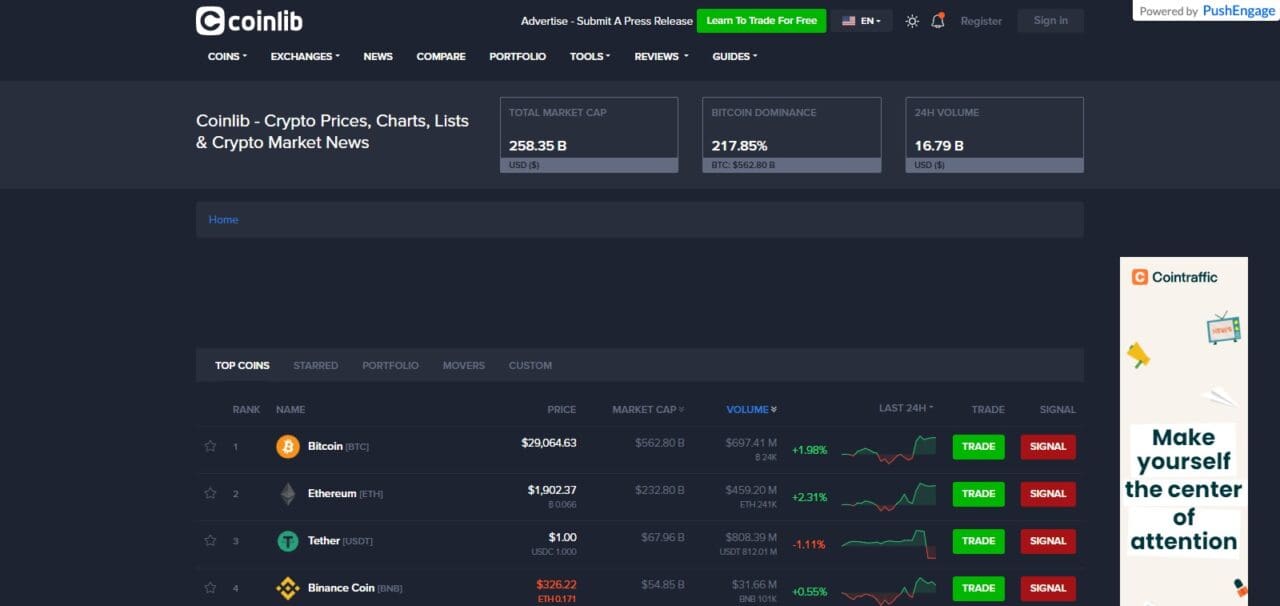Click the Bitcoin coin icon

[288, 446]
